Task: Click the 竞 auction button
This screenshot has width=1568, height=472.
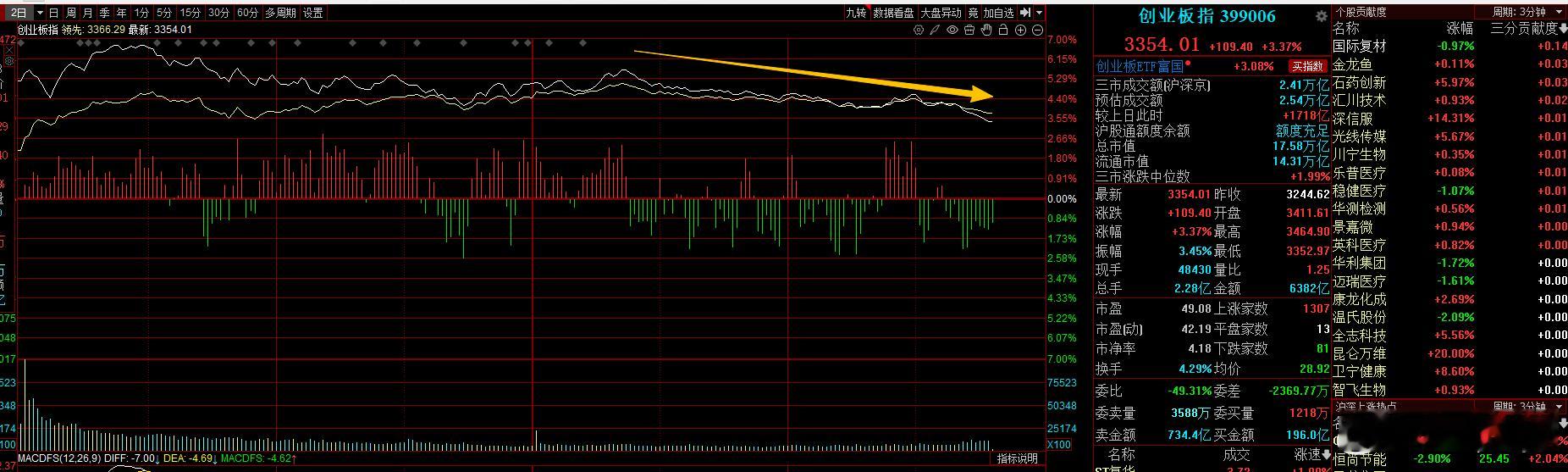Action: pyautogui.click(x=973, y=13)
